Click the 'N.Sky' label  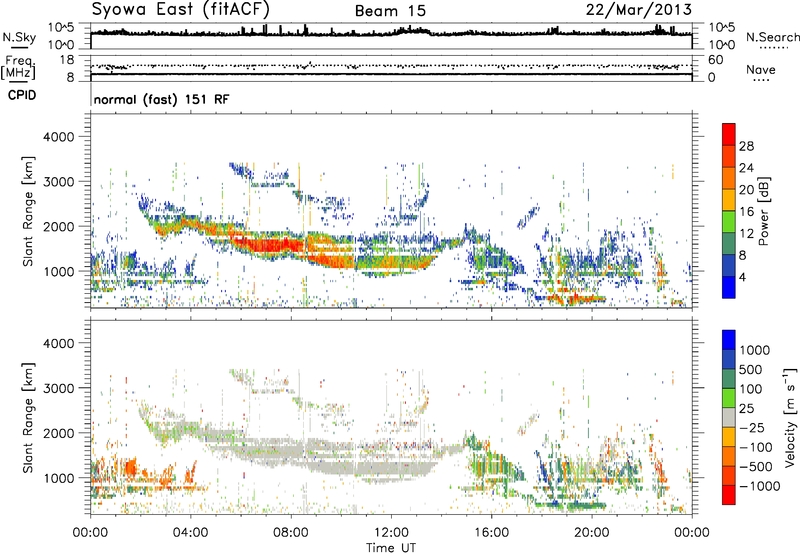point(19,37)
